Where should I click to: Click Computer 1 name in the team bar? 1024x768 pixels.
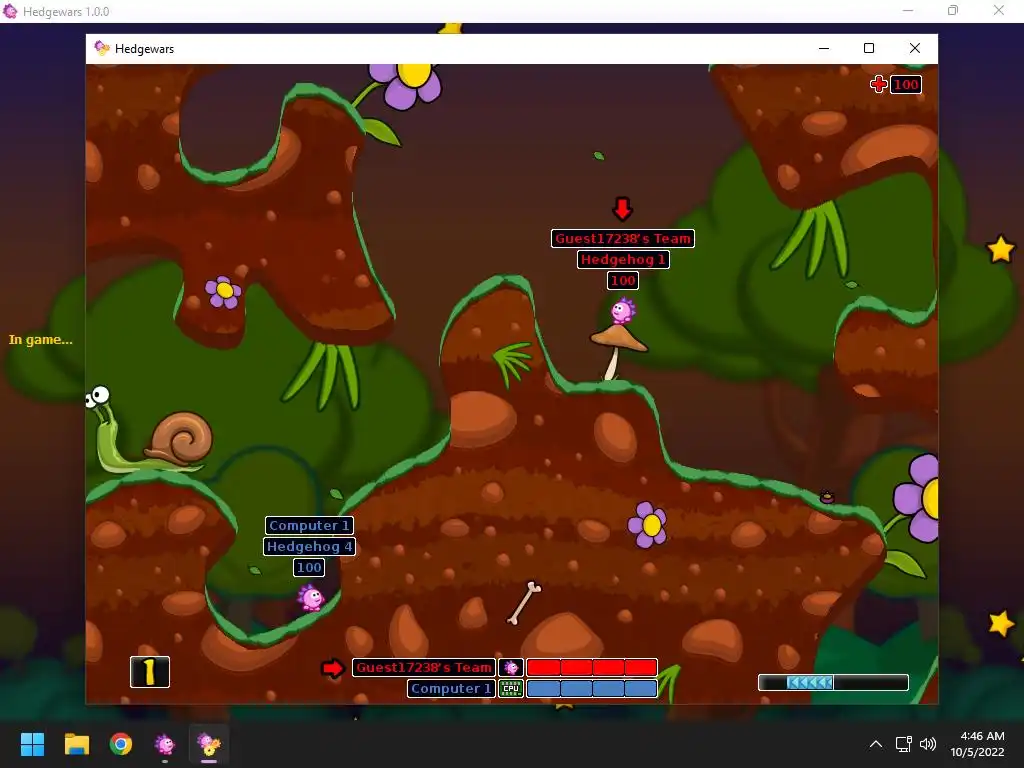pos(451,688)
